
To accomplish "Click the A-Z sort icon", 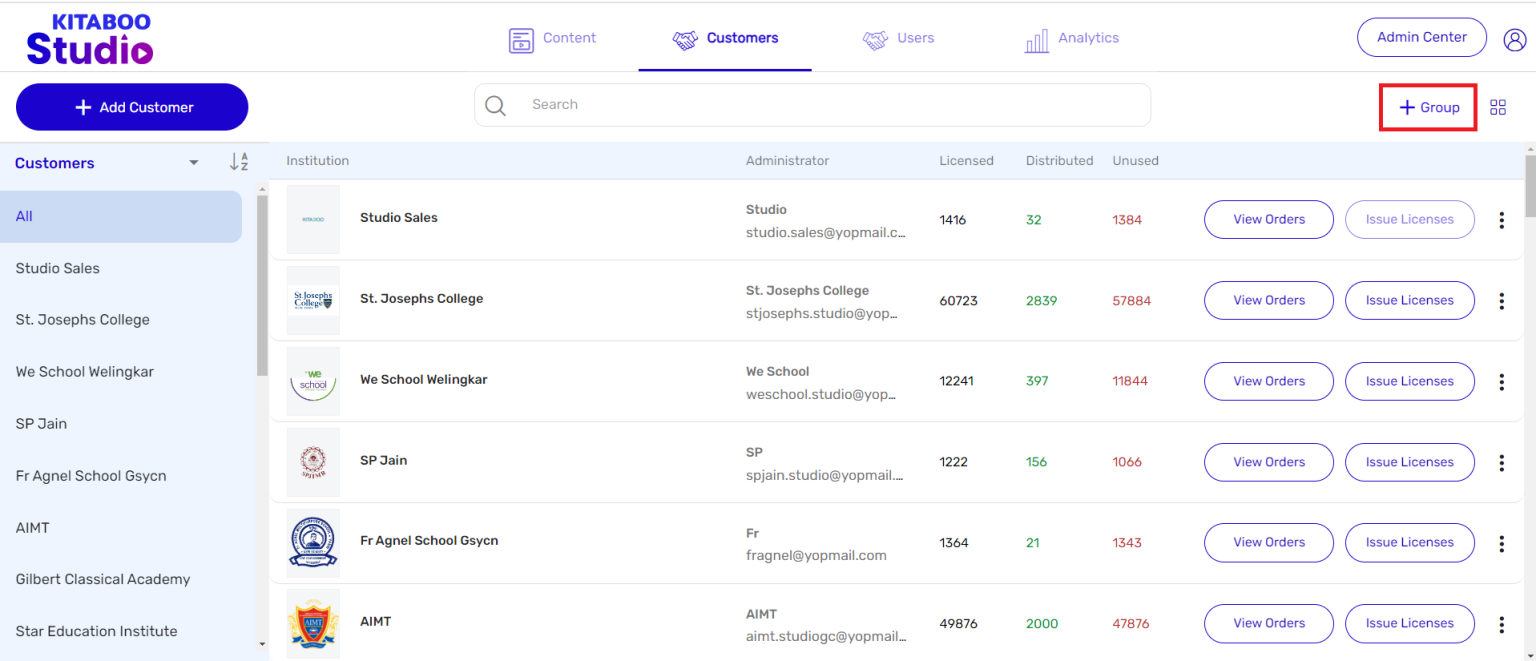I will (x=239, y=162).
